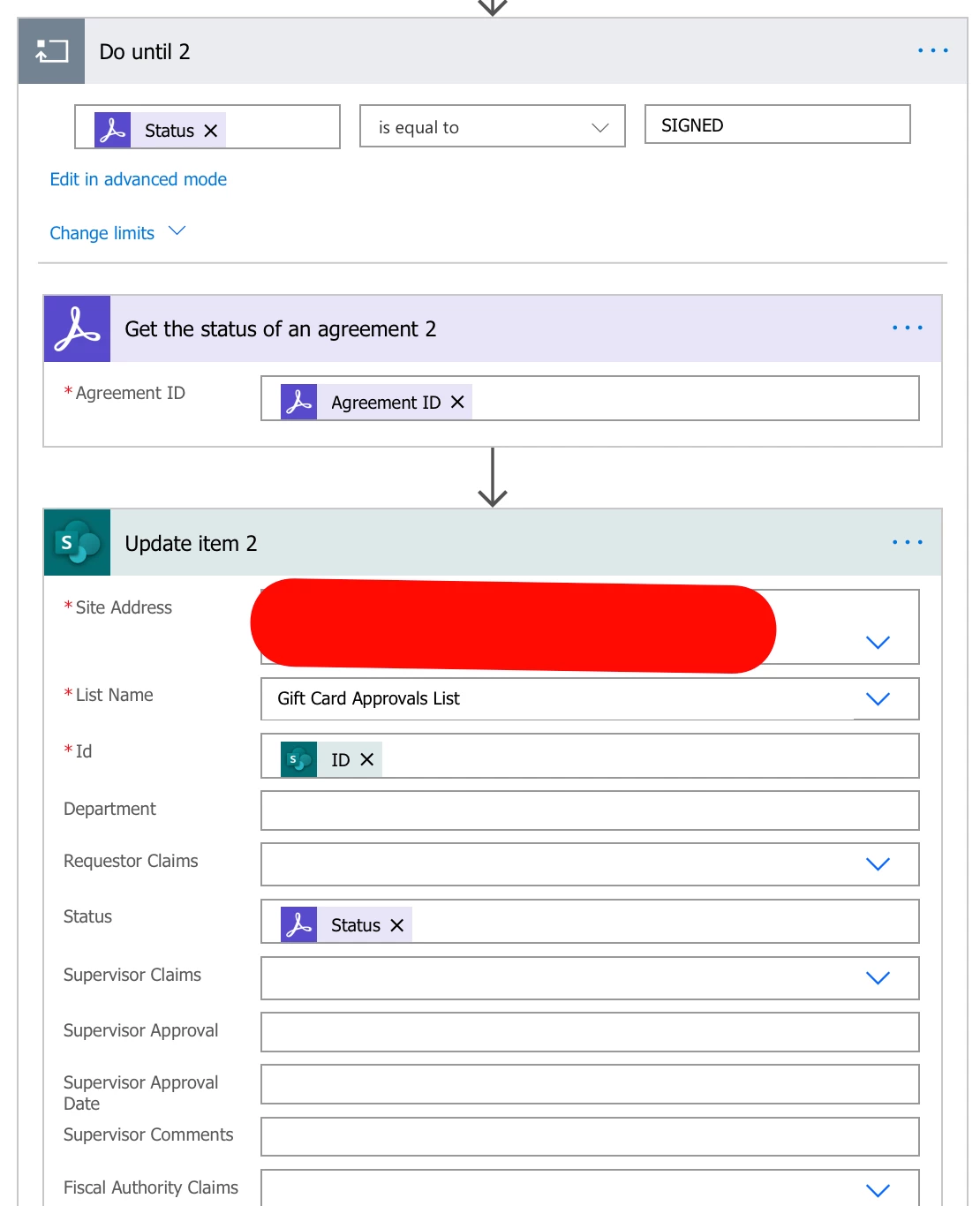Click the Supervisor Approval input field

(x=590, y=1032)
